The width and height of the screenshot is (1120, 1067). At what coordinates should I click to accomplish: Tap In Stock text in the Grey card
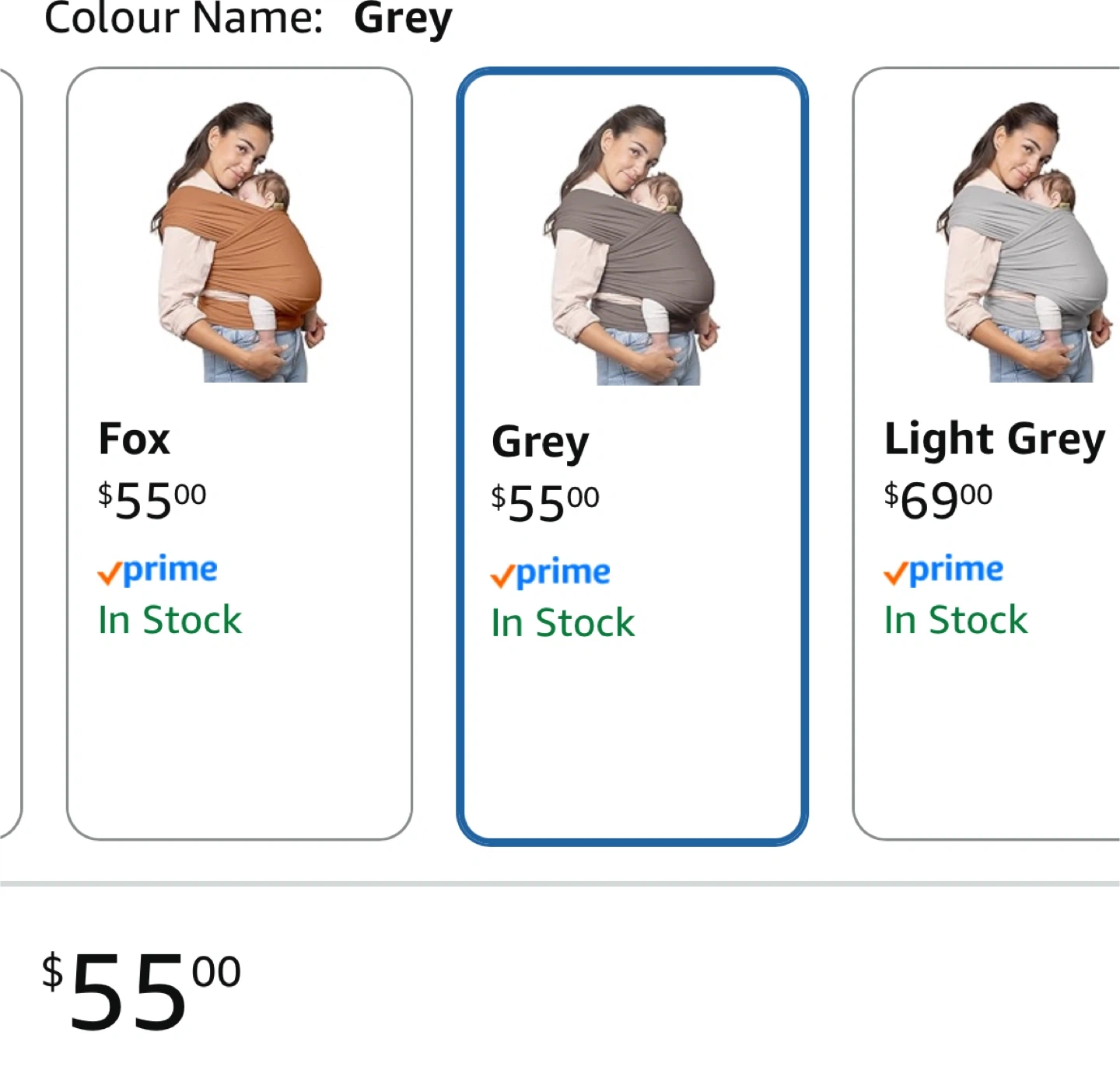pyautogui.click(x=562, y=624)
